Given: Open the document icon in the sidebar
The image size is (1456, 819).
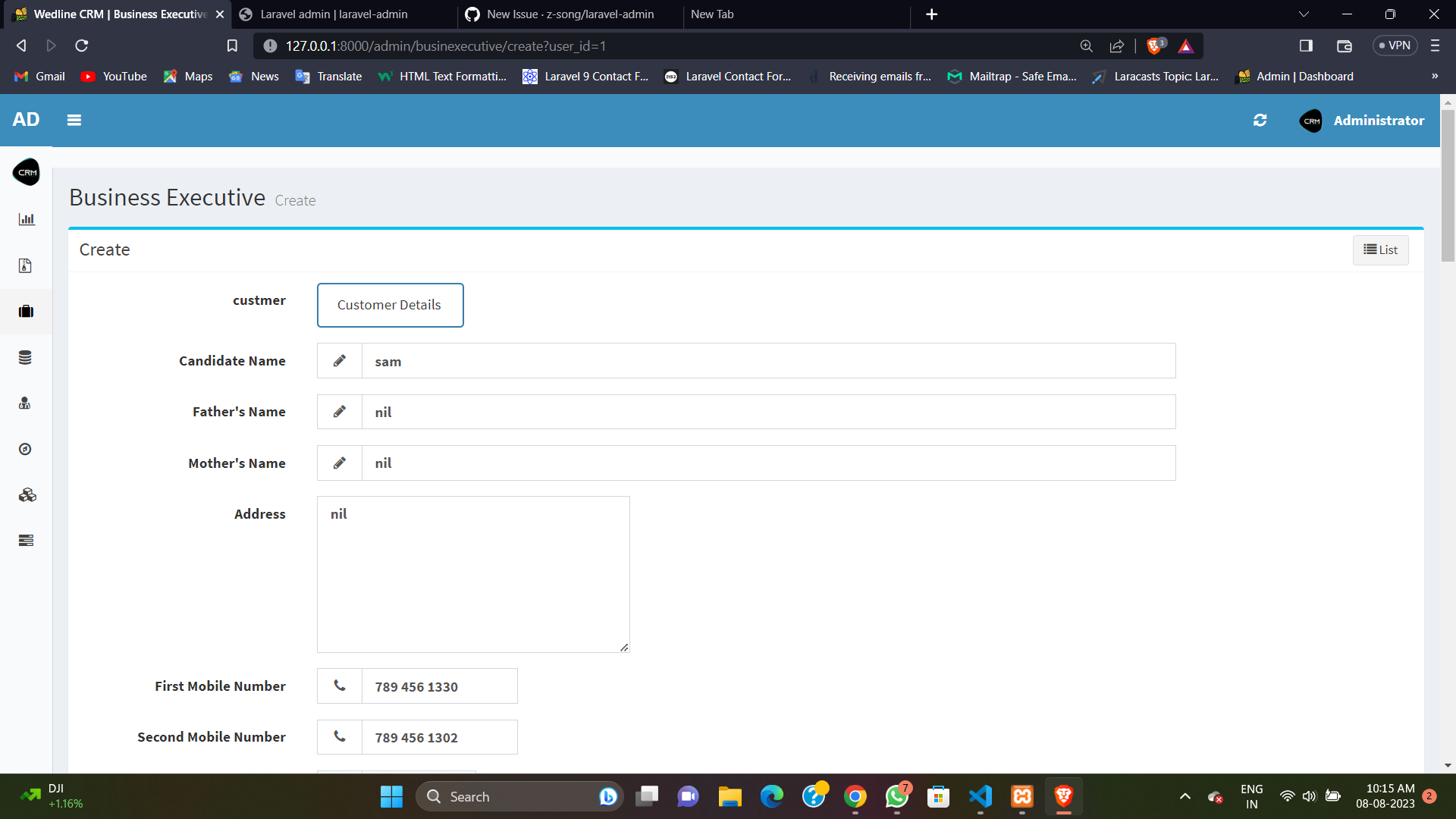Looking at the screenshot, I should tap(26, 265).
